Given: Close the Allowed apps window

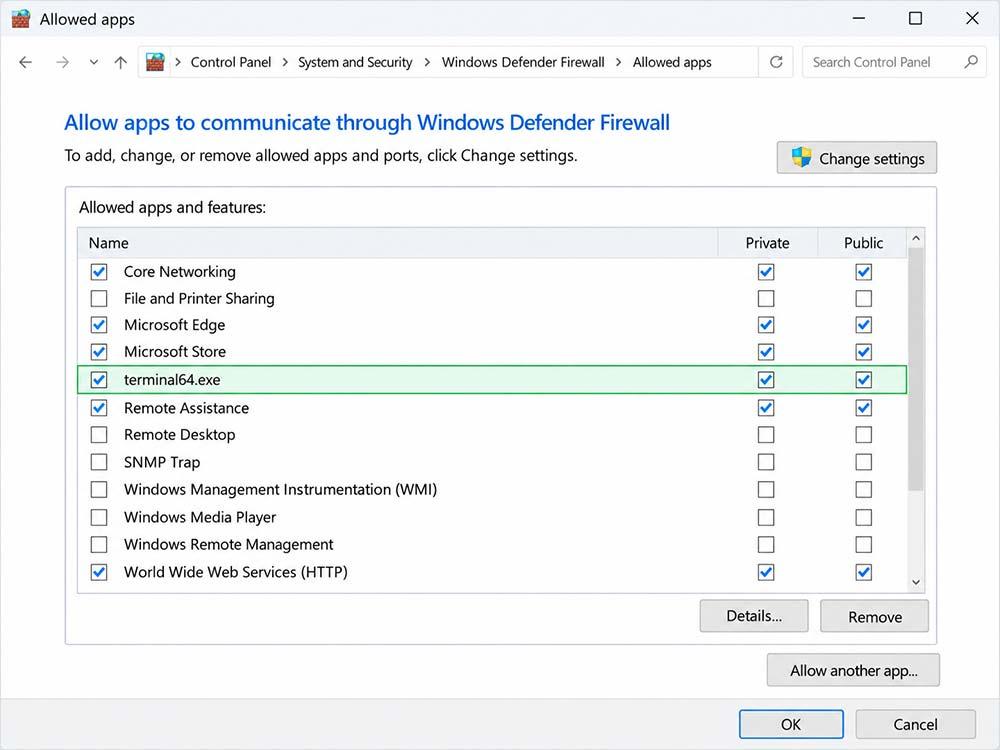Looking at the screenshot, I should [972, 18].
